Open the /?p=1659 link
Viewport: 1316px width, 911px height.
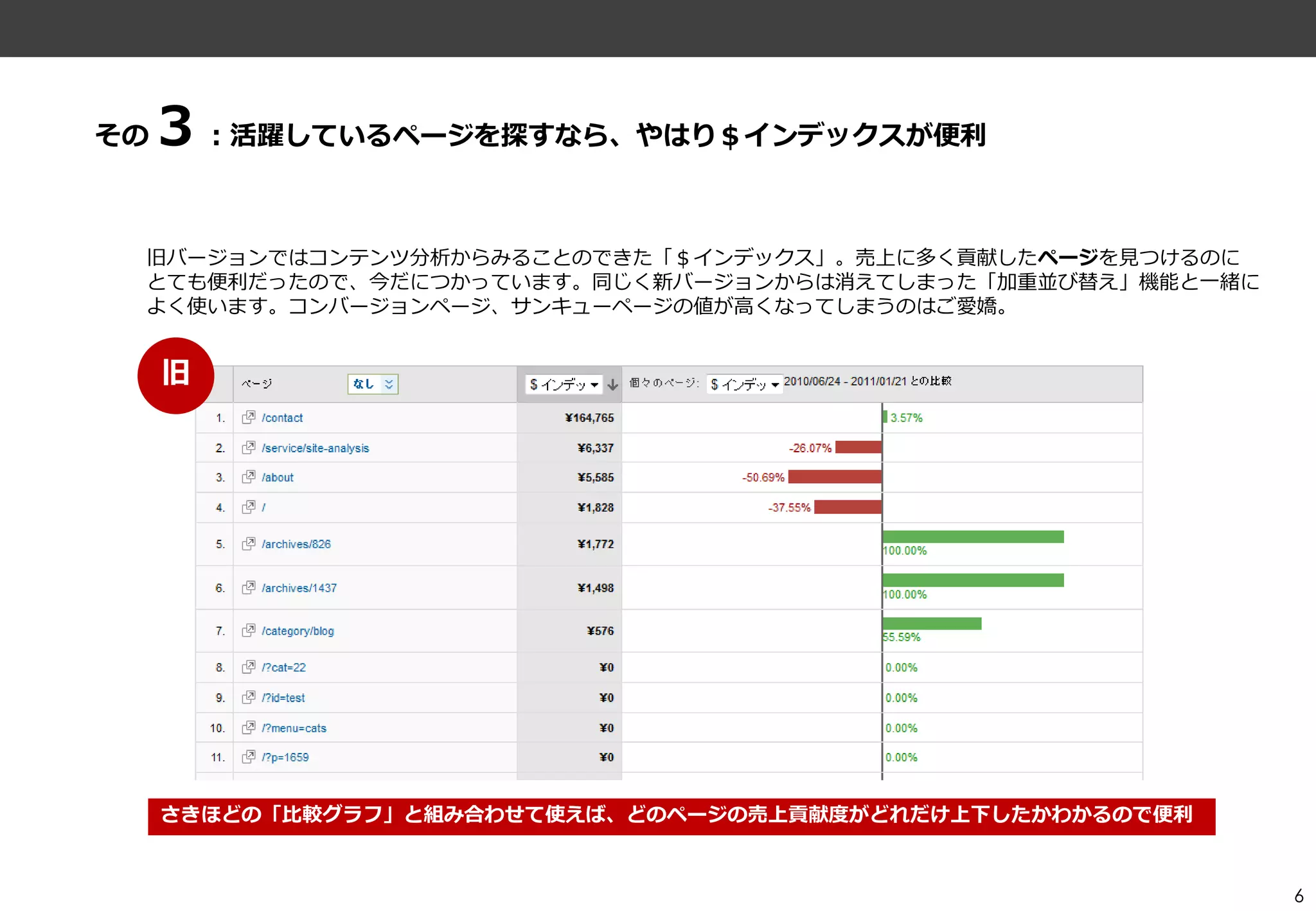coord(285,757)
